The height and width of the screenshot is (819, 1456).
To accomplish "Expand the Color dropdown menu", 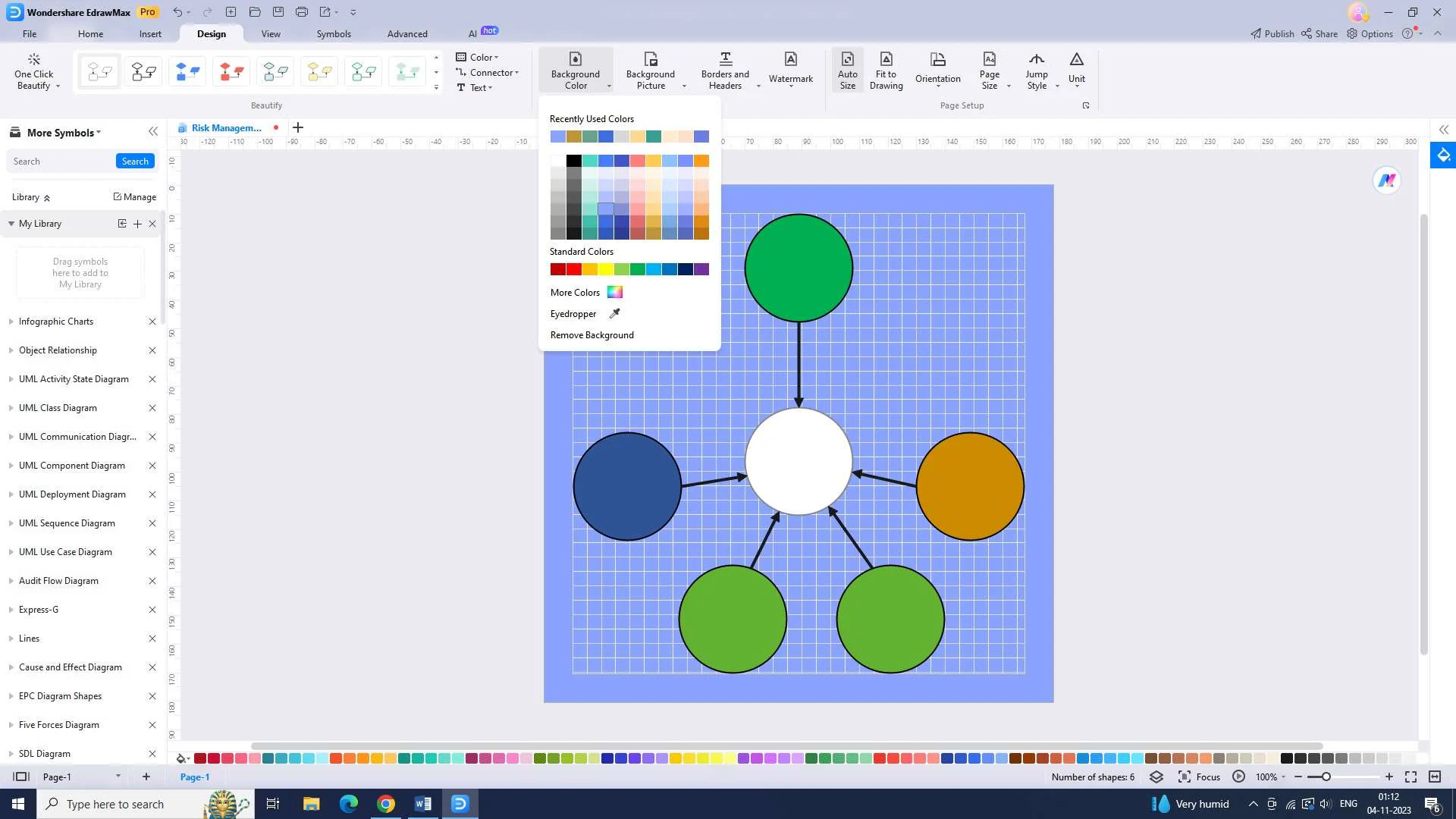I will (x=497, y=57).
